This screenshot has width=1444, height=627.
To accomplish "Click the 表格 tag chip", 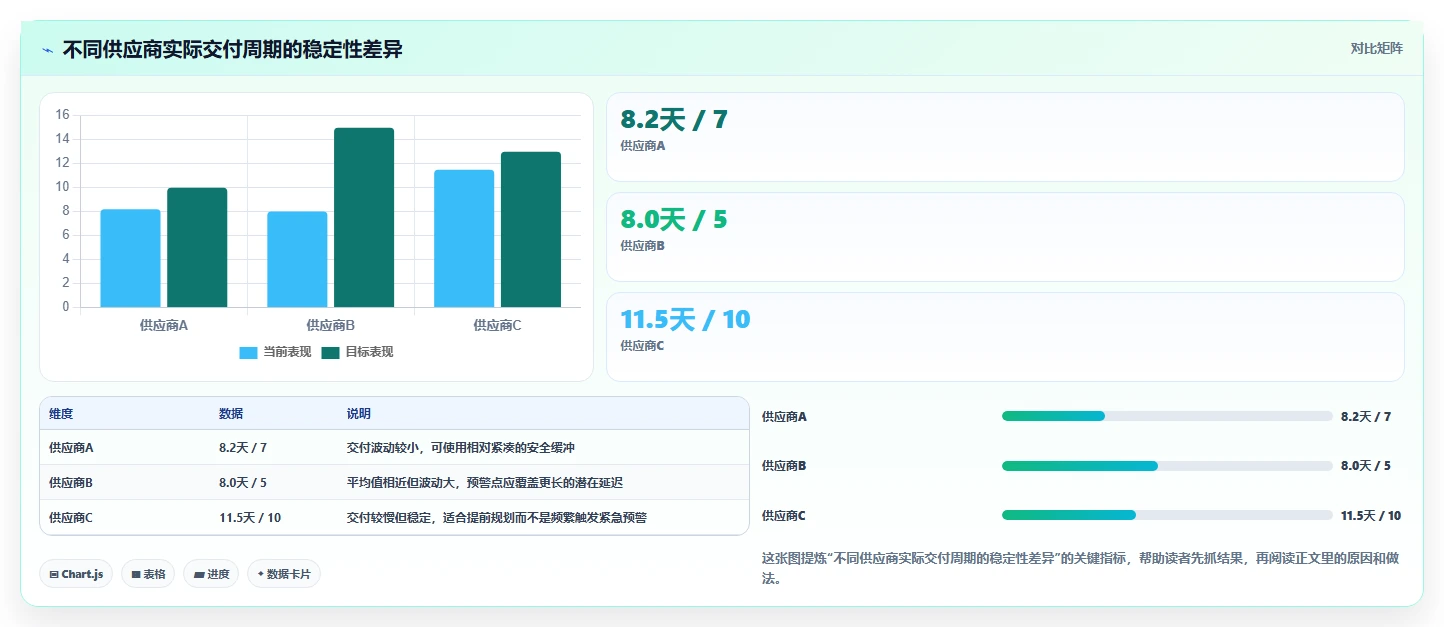I will 148,574.
